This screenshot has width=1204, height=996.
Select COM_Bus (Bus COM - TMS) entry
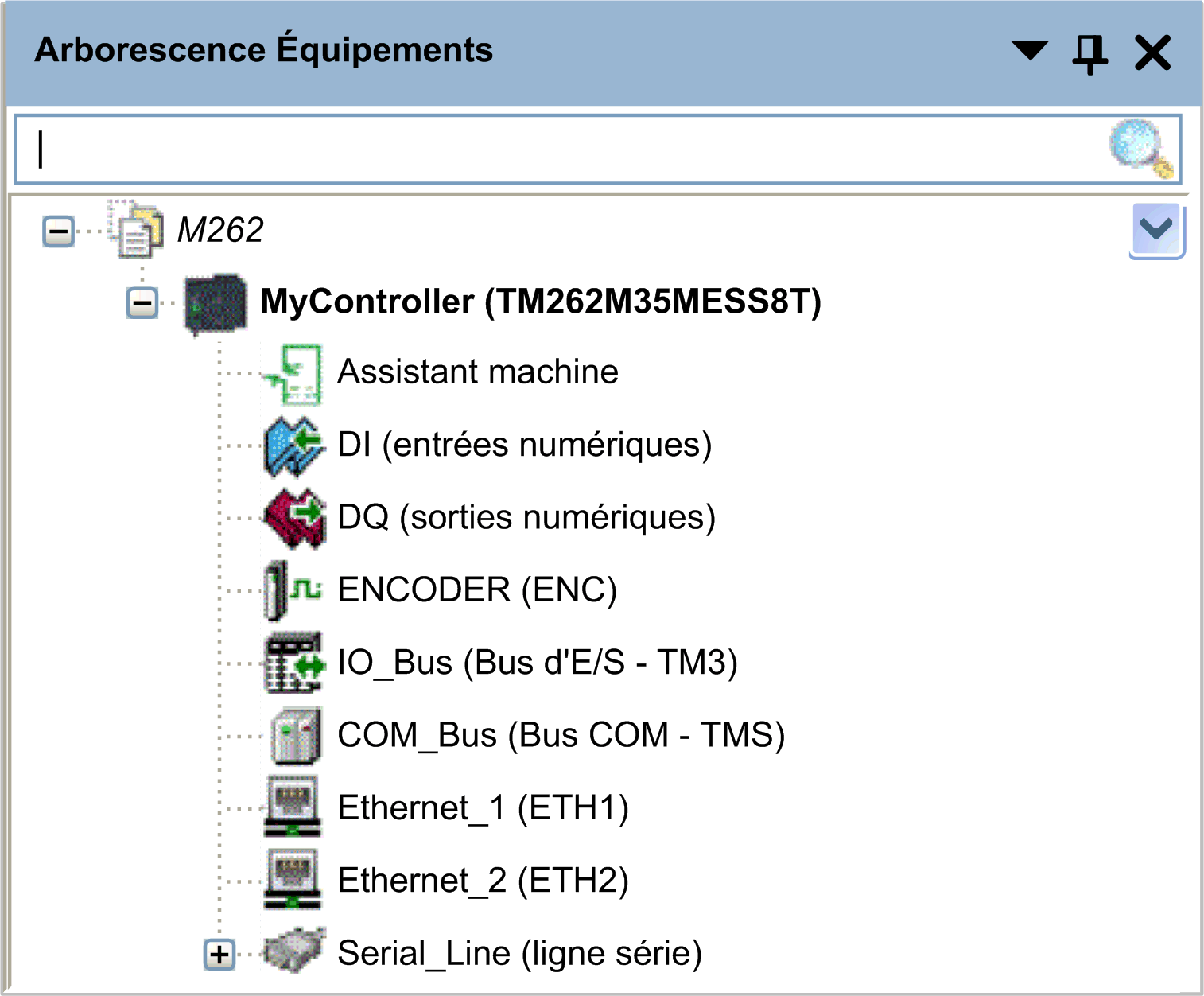(x=561, y=735)
